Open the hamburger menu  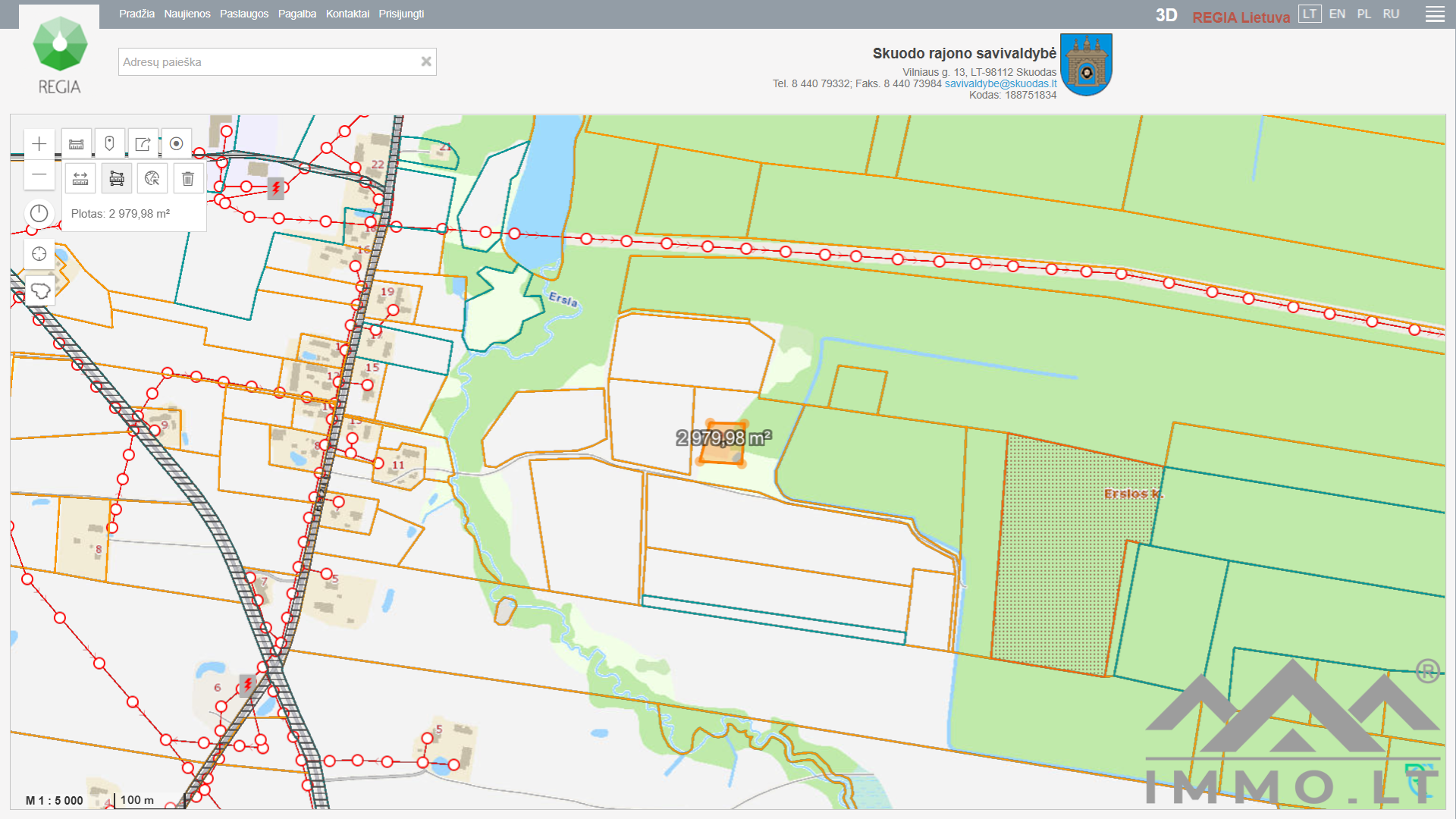tap(1435, 14)
